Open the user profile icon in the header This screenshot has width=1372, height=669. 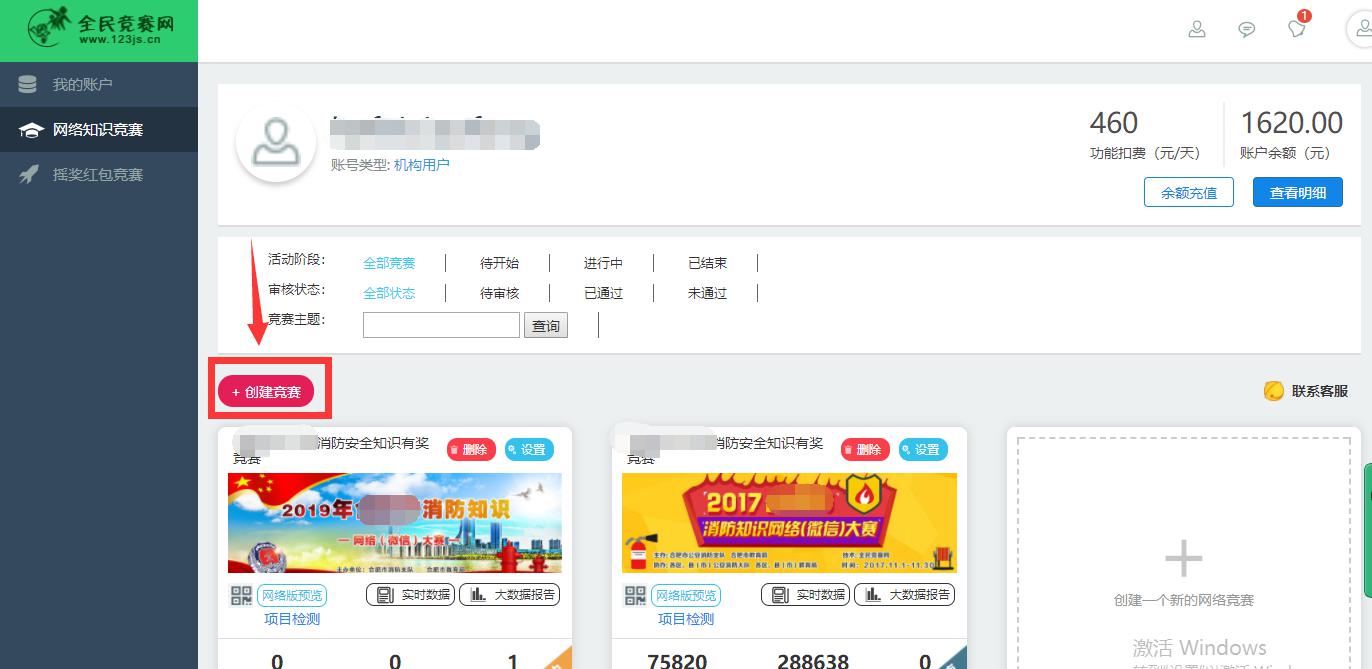(x=1196, y=30)
